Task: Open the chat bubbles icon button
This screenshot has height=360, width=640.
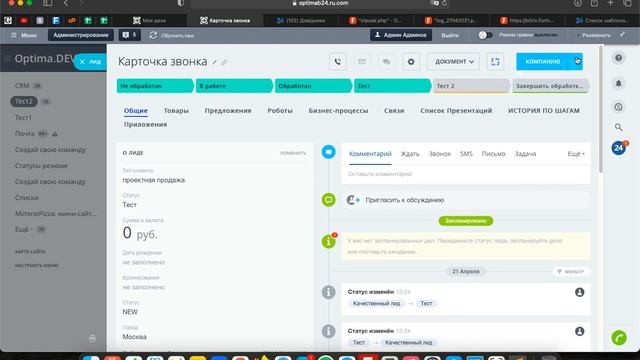Action: (386, 62)
